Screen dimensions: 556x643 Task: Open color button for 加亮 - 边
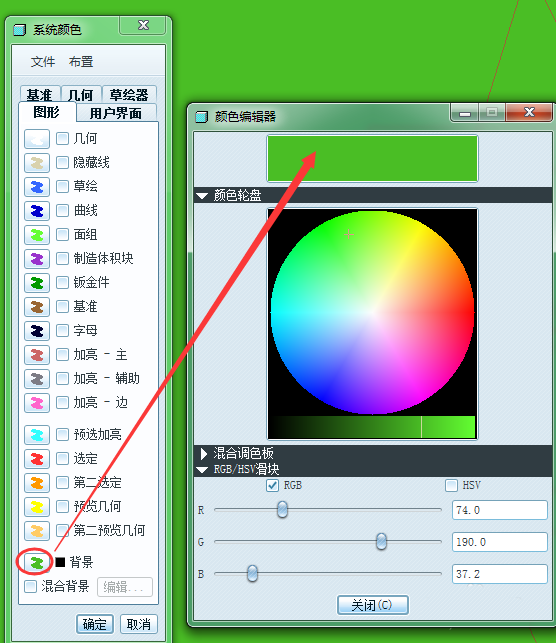(x=37, y=403)
